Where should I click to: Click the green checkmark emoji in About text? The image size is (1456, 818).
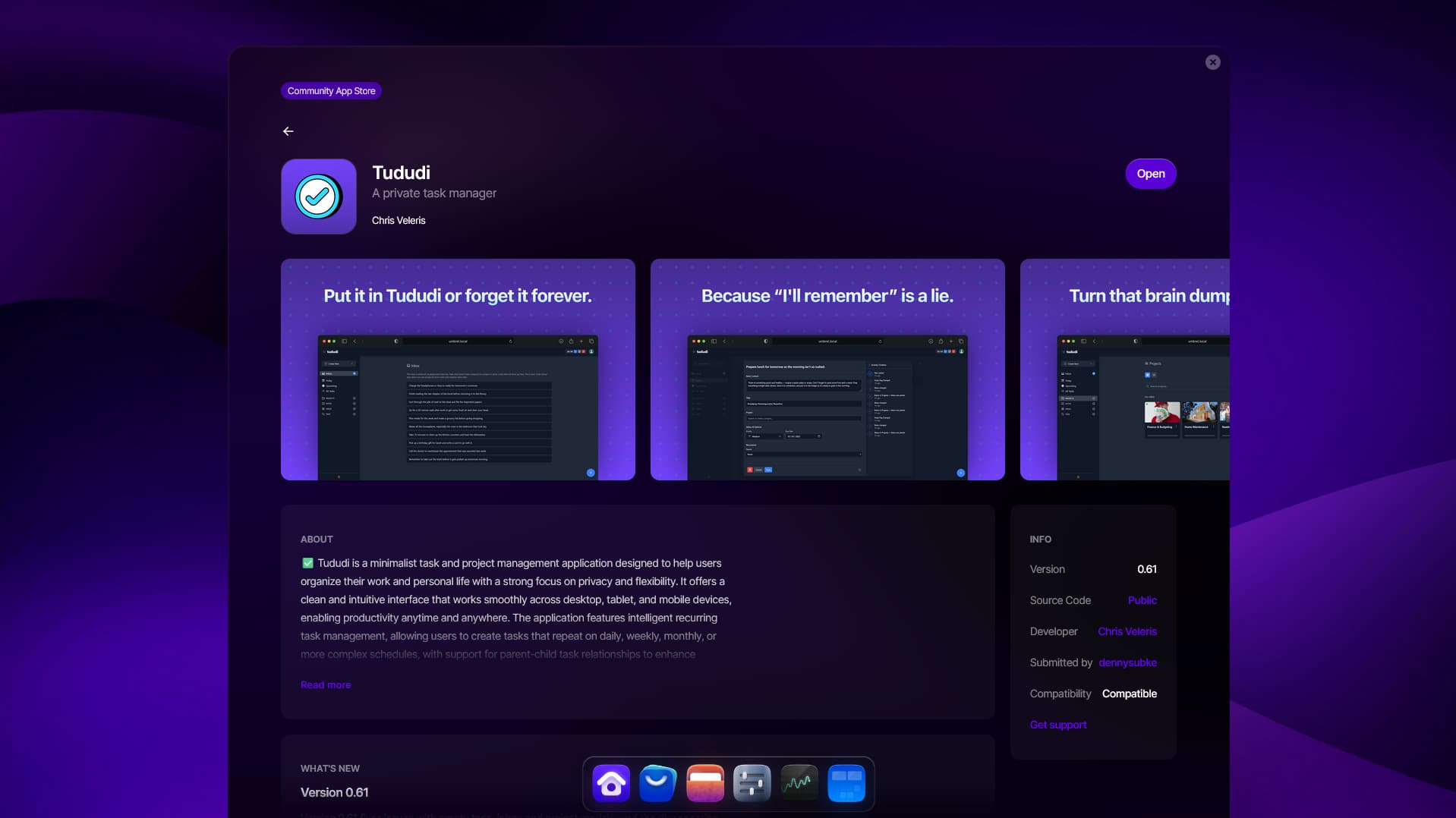[307, 563]
